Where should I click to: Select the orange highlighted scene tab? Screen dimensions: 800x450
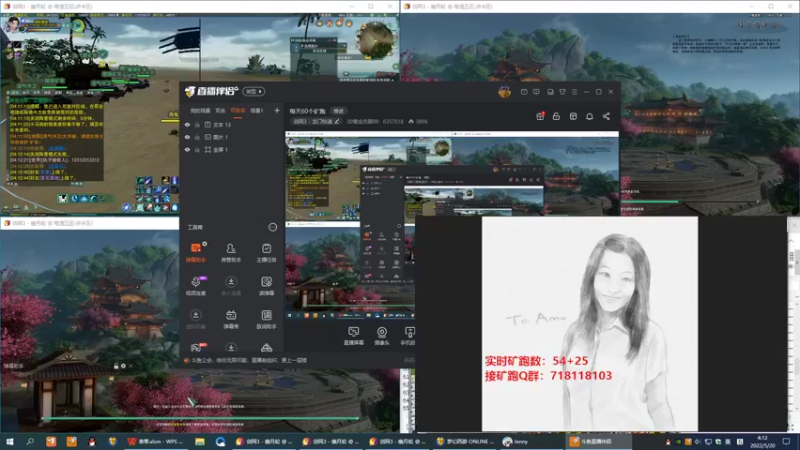point(238,111)
